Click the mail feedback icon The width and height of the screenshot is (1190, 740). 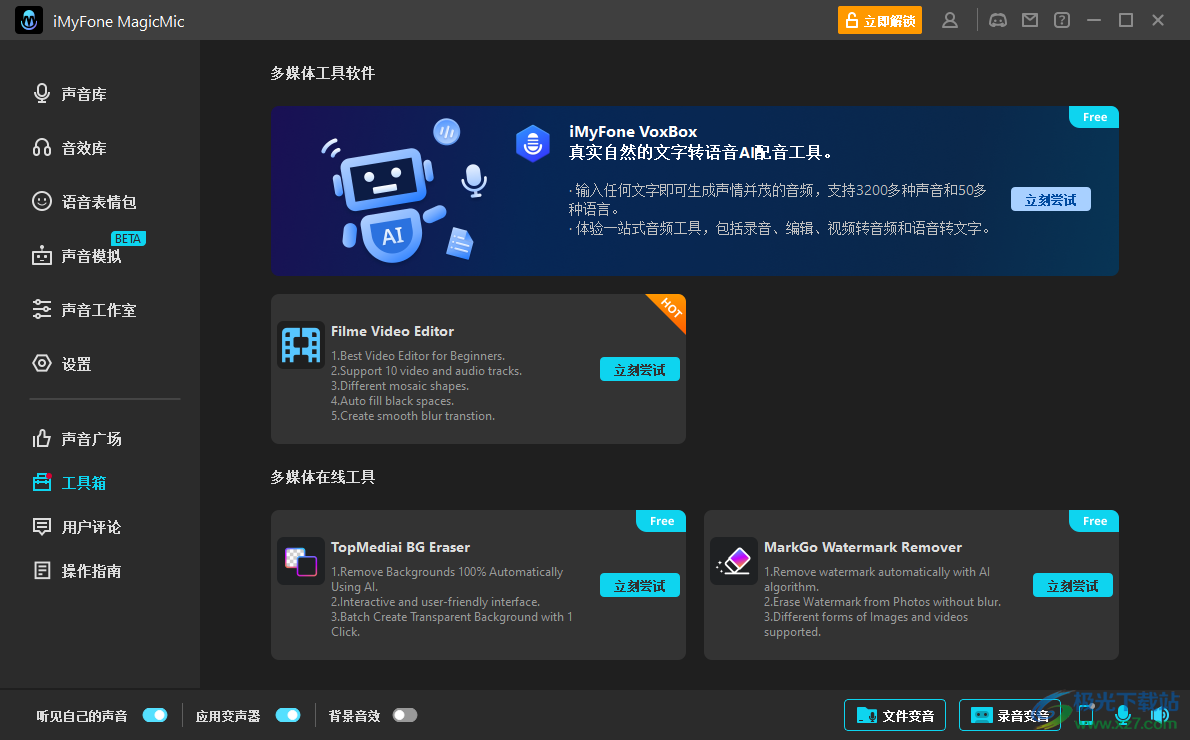[1030, 20]
